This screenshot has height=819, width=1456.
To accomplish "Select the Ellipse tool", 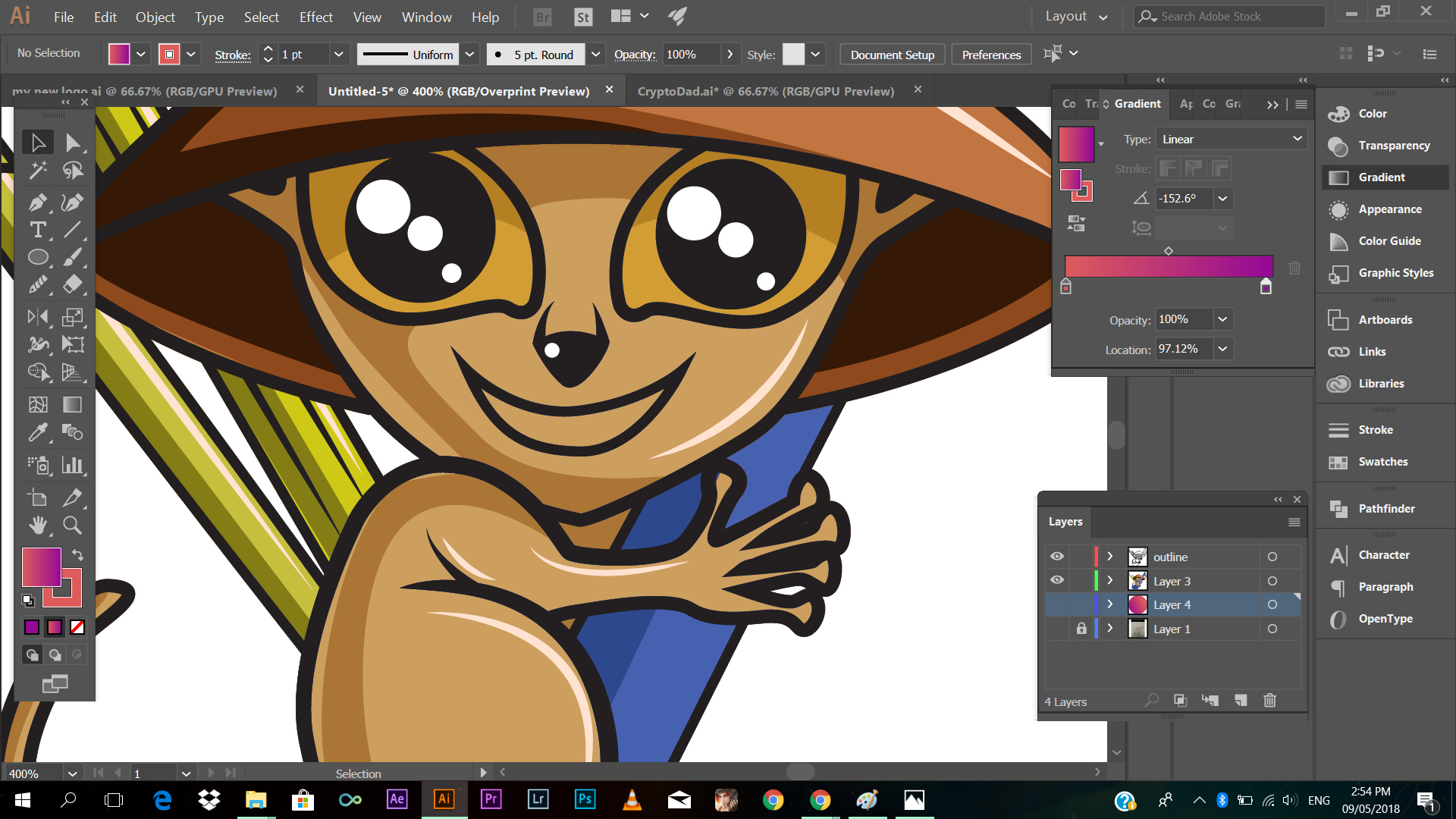I will [38, 257].
